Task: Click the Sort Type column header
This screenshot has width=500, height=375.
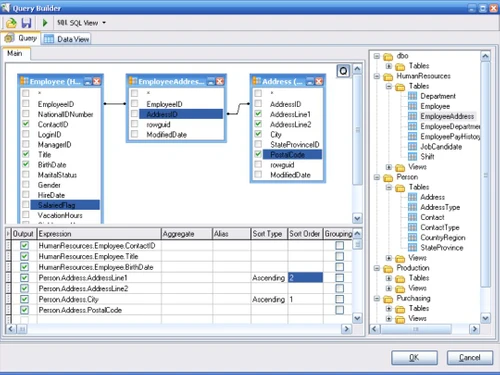Action: [x=269, y=234]
